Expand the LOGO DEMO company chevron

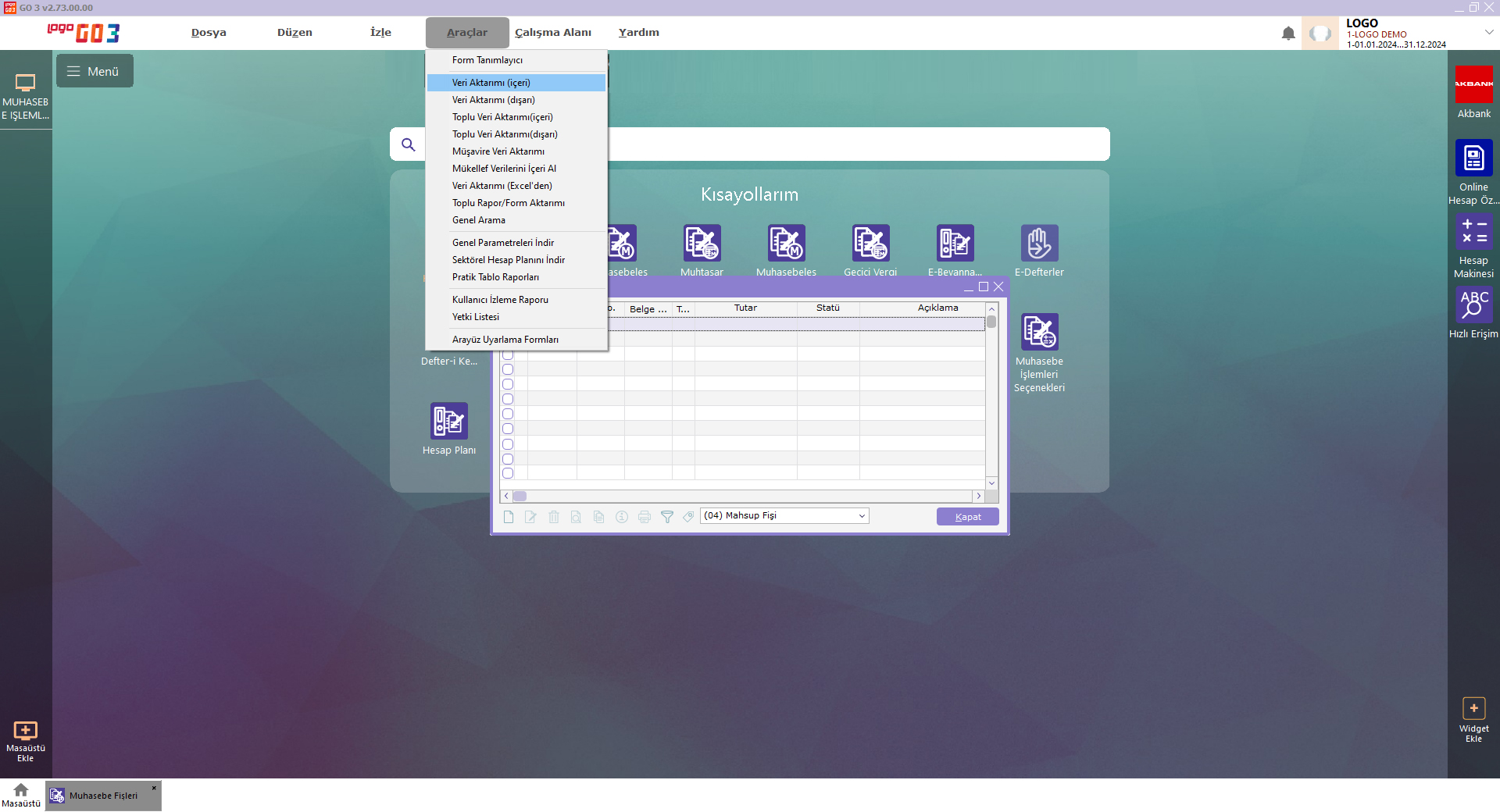(1489, 32)
